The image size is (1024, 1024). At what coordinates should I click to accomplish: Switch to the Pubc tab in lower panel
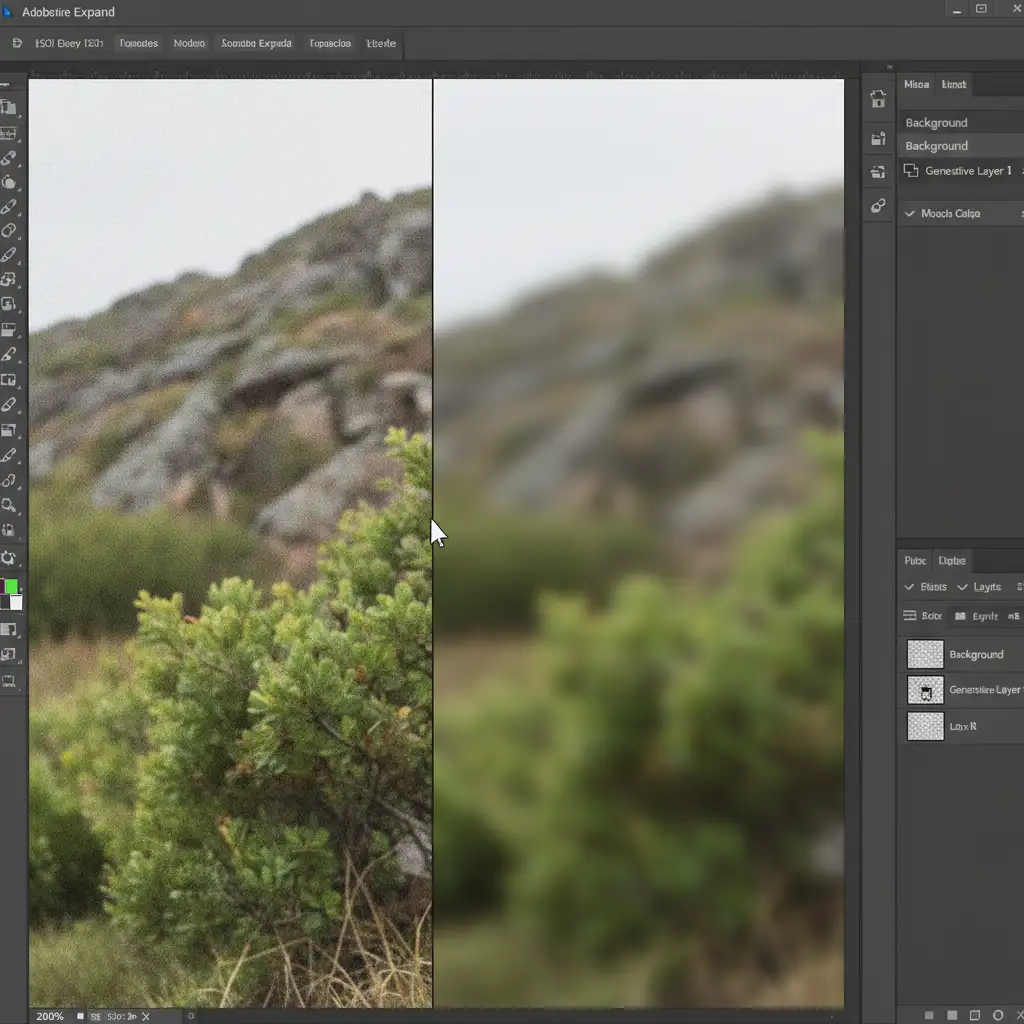[x=915, y=561]
